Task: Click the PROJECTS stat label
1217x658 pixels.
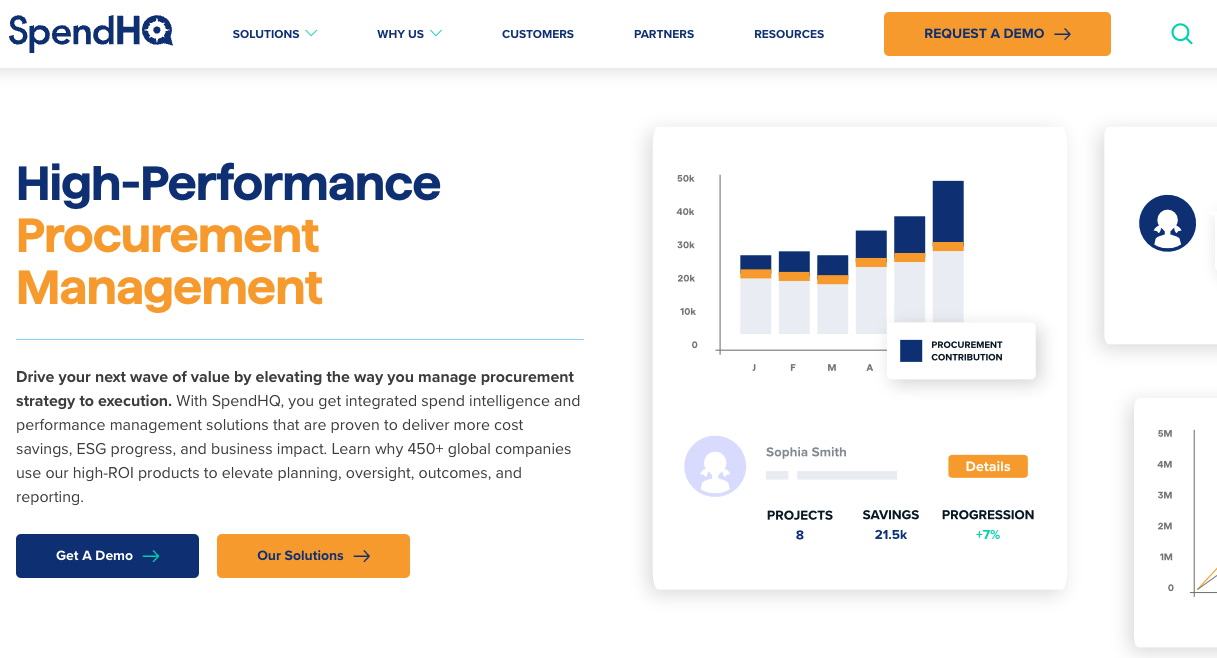Action: point(800,515)
